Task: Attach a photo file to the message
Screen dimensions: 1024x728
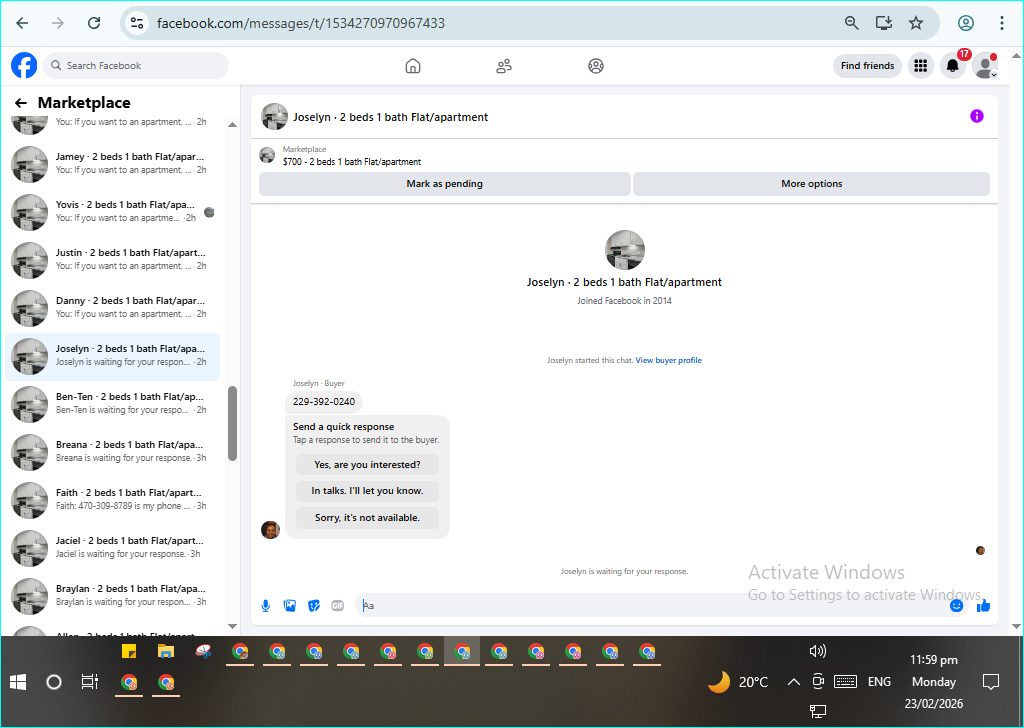Action: tap(289, 606)
